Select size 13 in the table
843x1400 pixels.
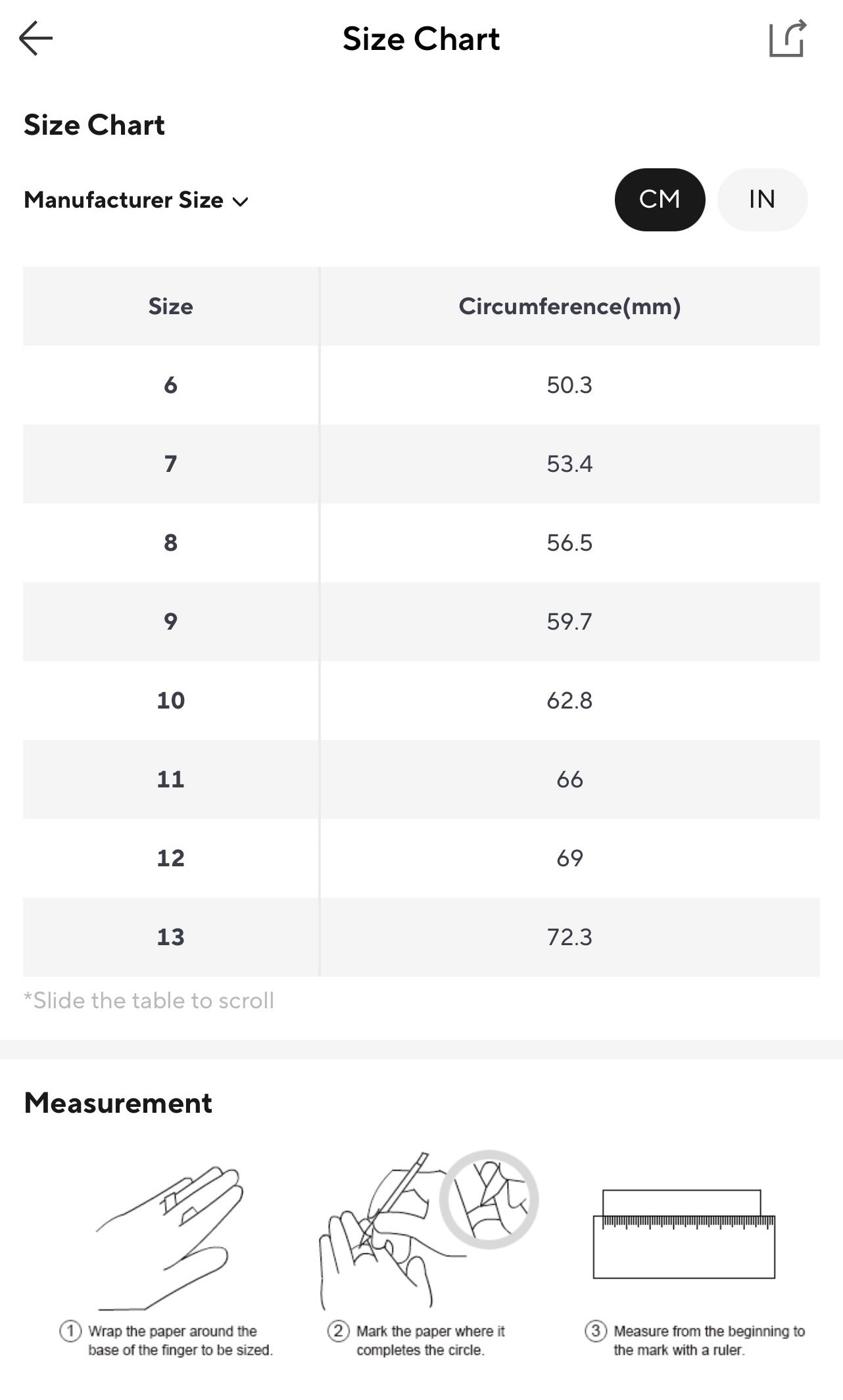(170, 937)
